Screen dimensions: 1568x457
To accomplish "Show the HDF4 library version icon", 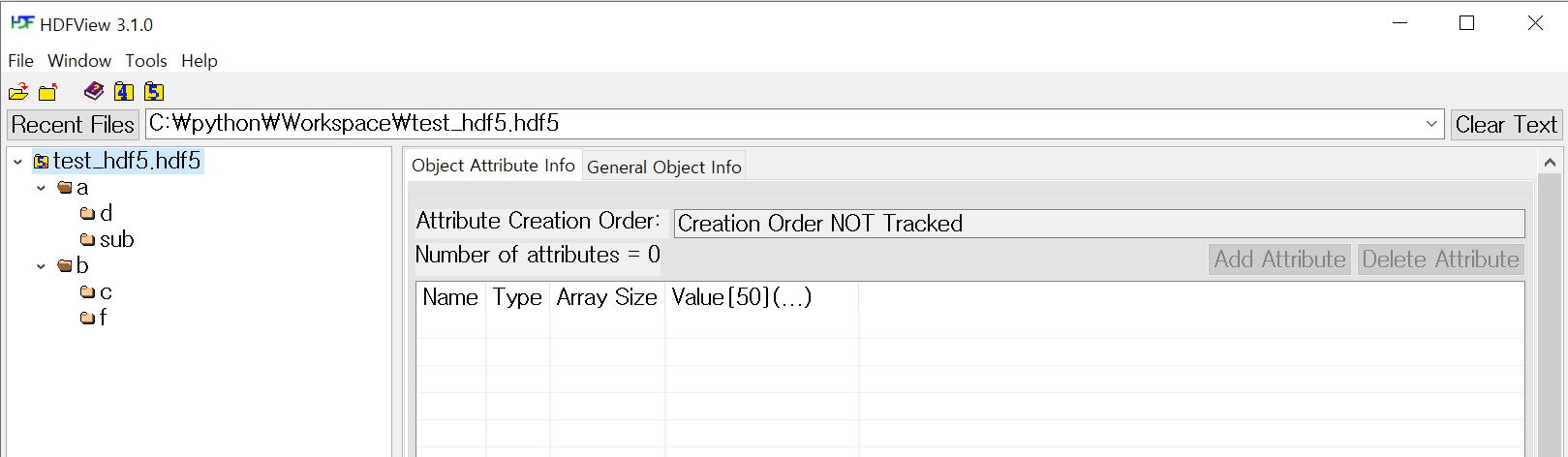I will (124, 92).
